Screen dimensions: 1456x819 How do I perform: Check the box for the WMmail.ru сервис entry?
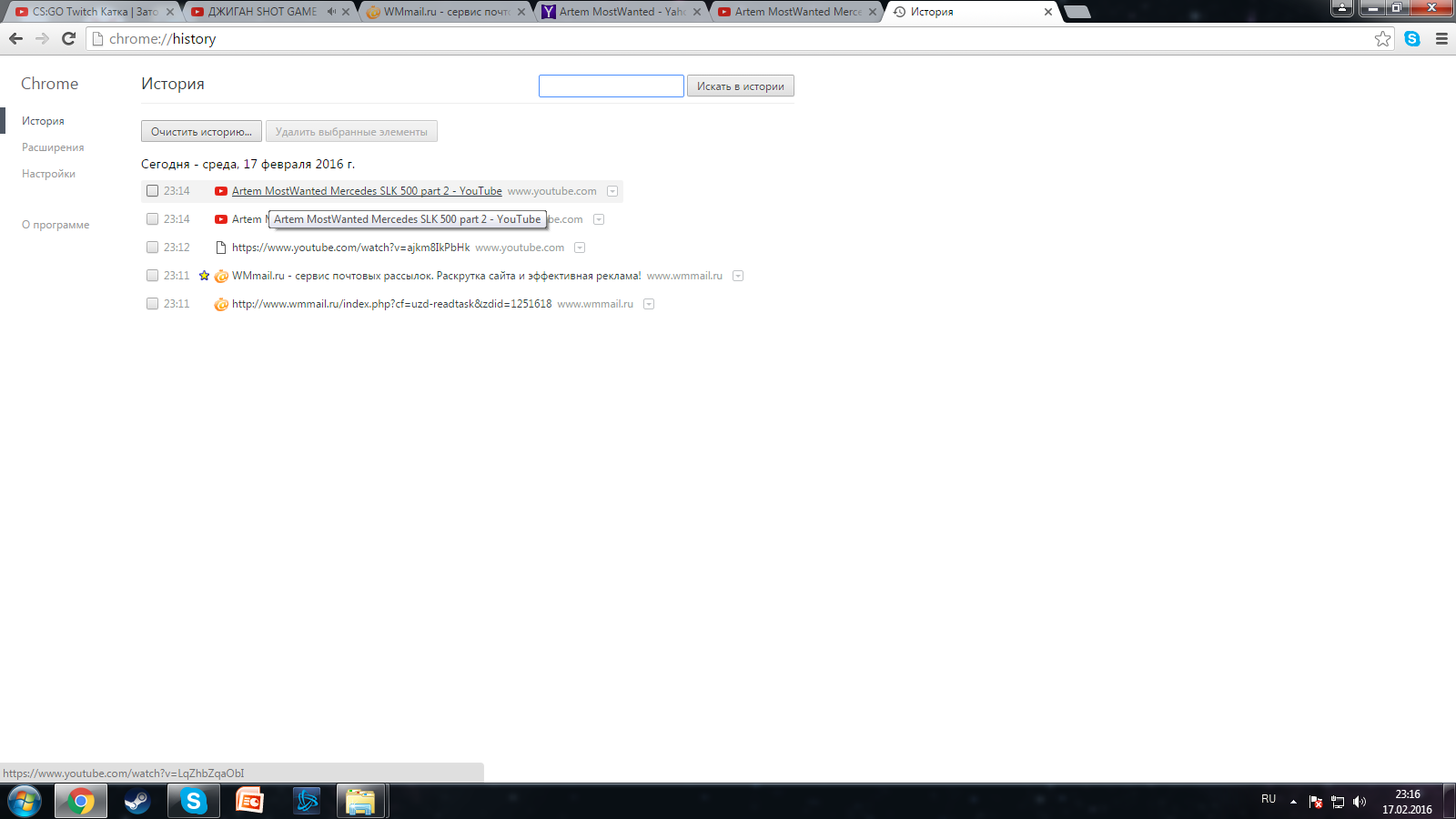[x=153, y=276]
